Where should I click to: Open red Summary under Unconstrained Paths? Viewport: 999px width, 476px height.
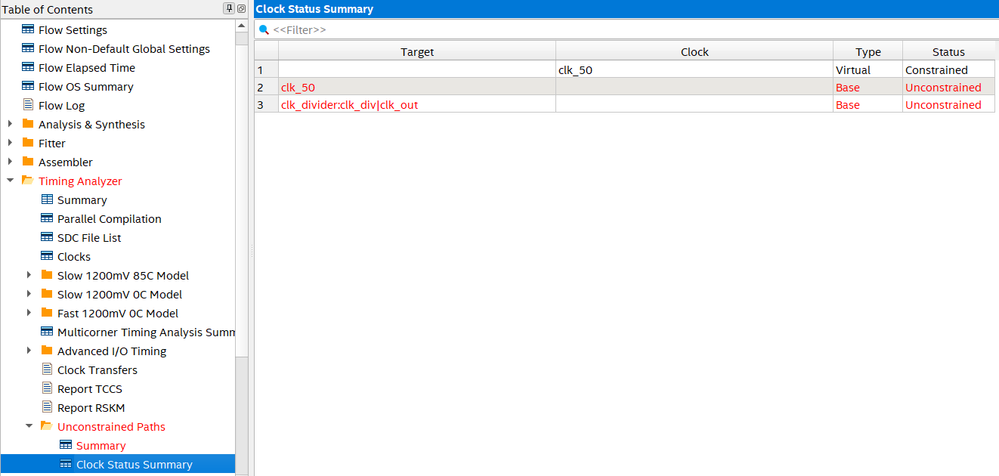101,445
